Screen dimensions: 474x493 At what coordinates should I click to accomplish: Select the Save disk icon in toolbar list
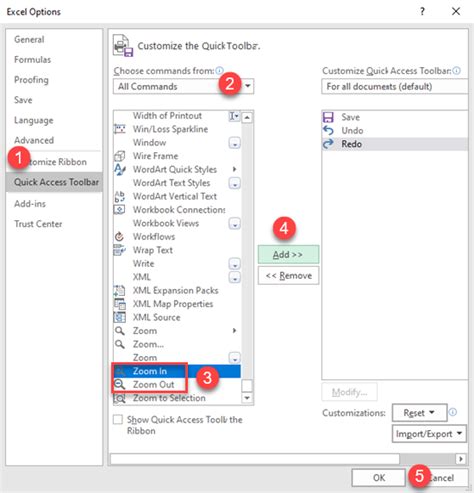pyautogui.click(x=328, y=117)
